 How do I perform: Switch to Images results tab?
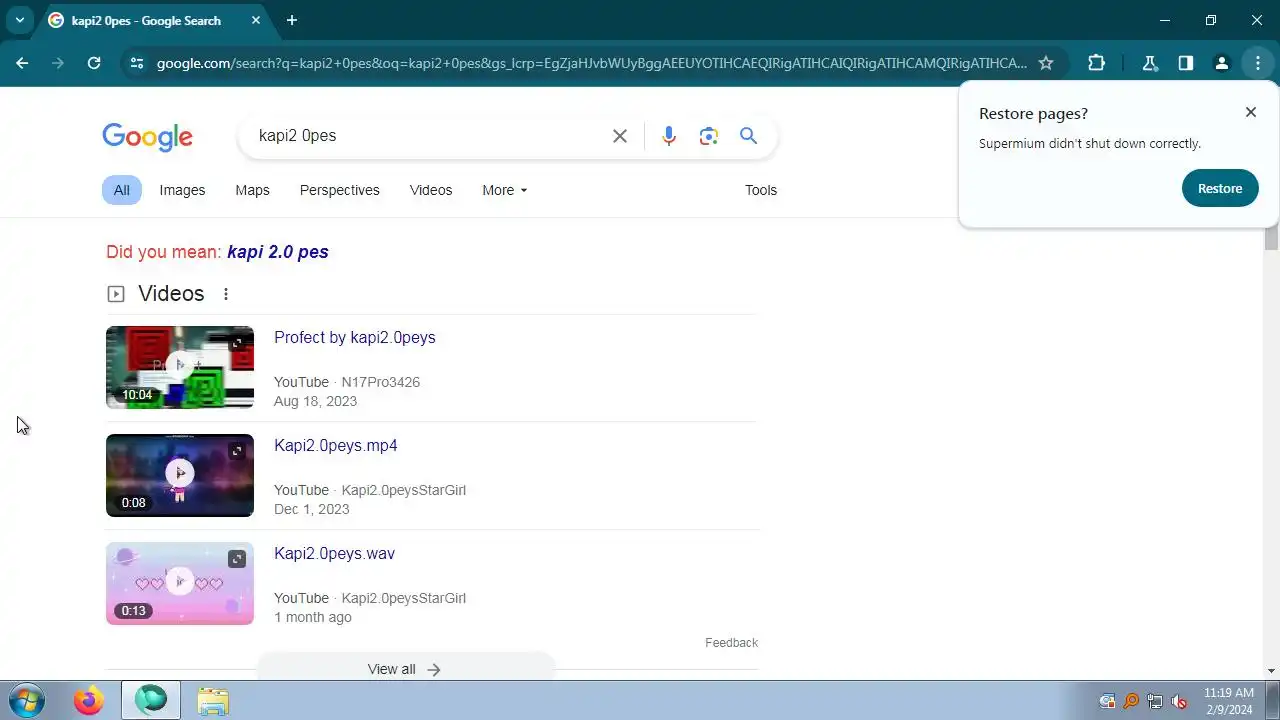(x=182, y=190)
